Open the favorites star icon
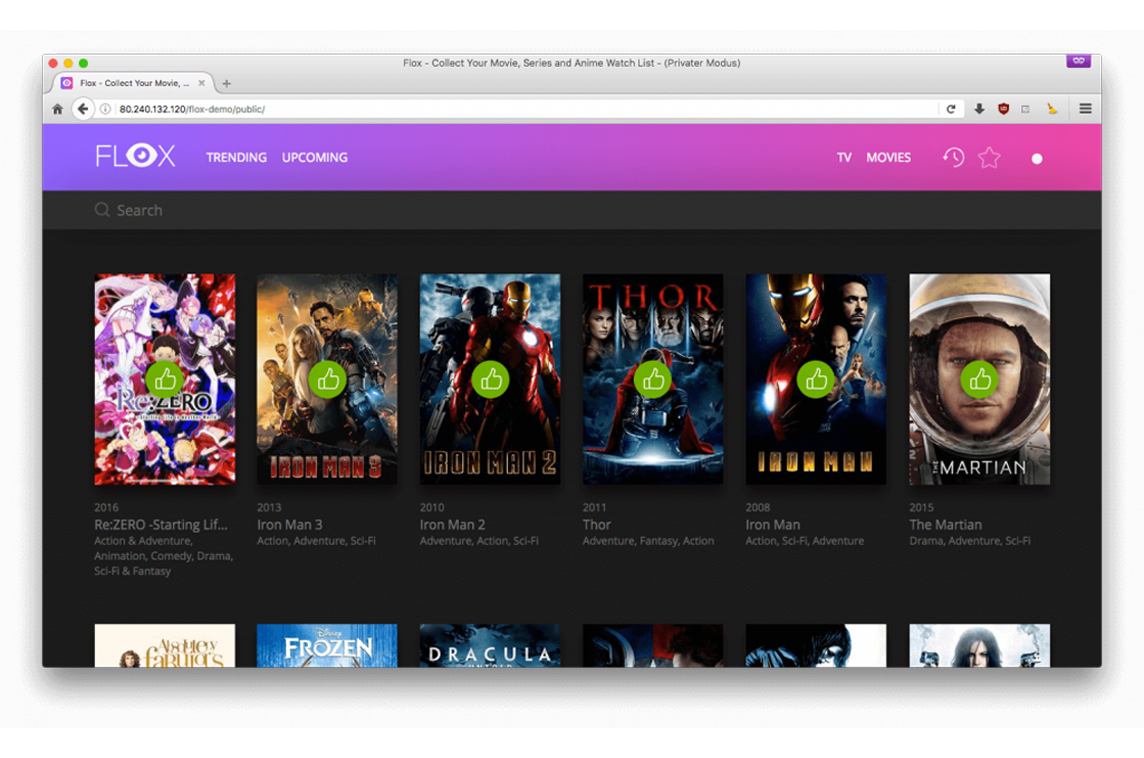Viewport: 1144px width, 758px height. 989,157
